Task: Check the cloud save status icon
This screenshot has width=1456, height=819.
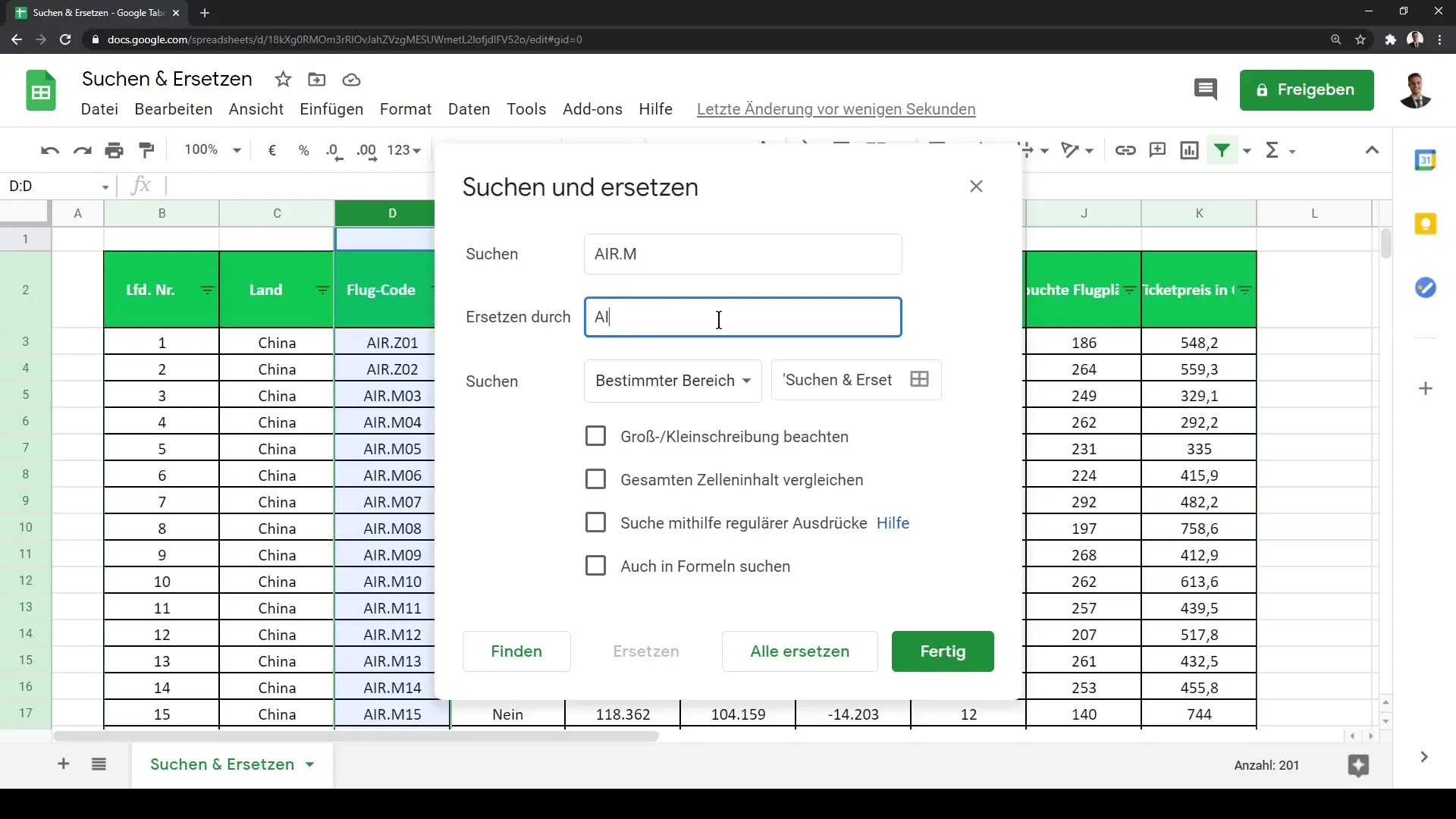Action: (351, 80)
